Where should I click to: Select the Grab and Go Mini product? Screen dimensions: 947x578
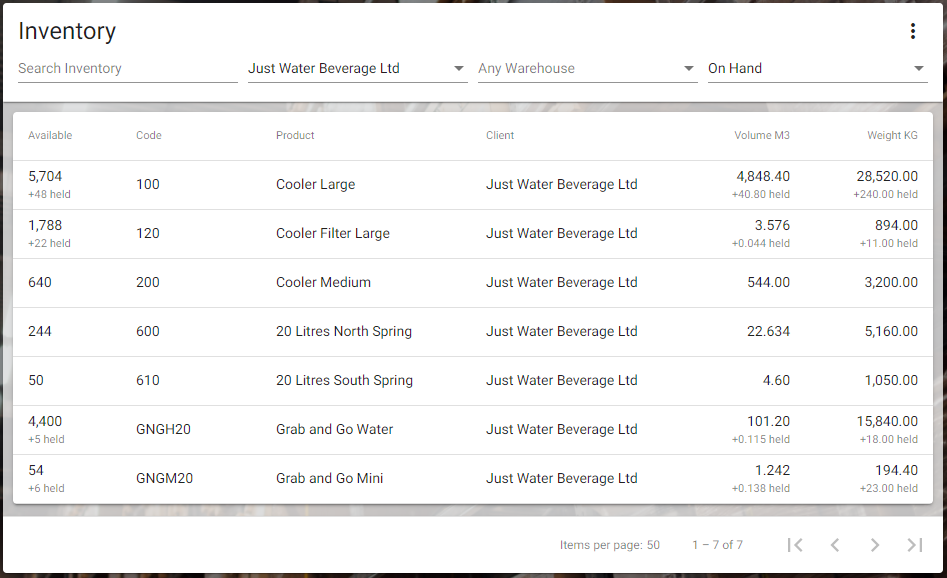tap(329, 478)
